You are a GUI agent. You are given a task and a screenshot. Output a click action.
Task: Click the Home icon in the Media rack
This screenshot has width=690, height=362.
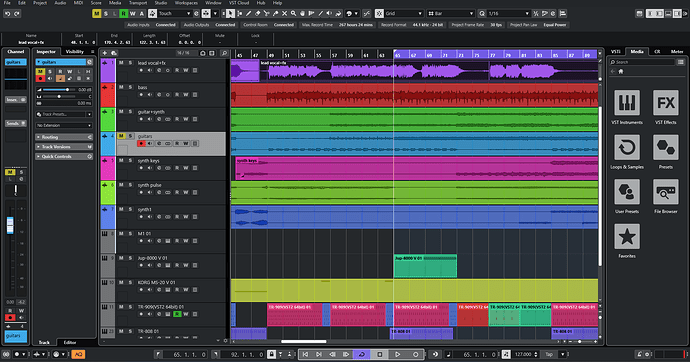point(621,71)
